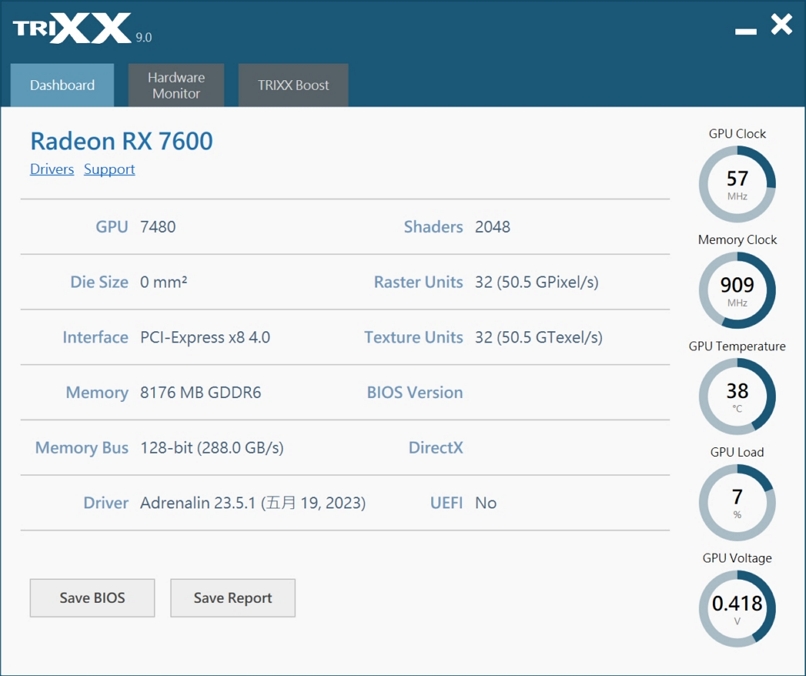The width and height of the screenshot is (806, 676).
Task: Switch to the Dashboard tab
Action: (x=62, y=85)
